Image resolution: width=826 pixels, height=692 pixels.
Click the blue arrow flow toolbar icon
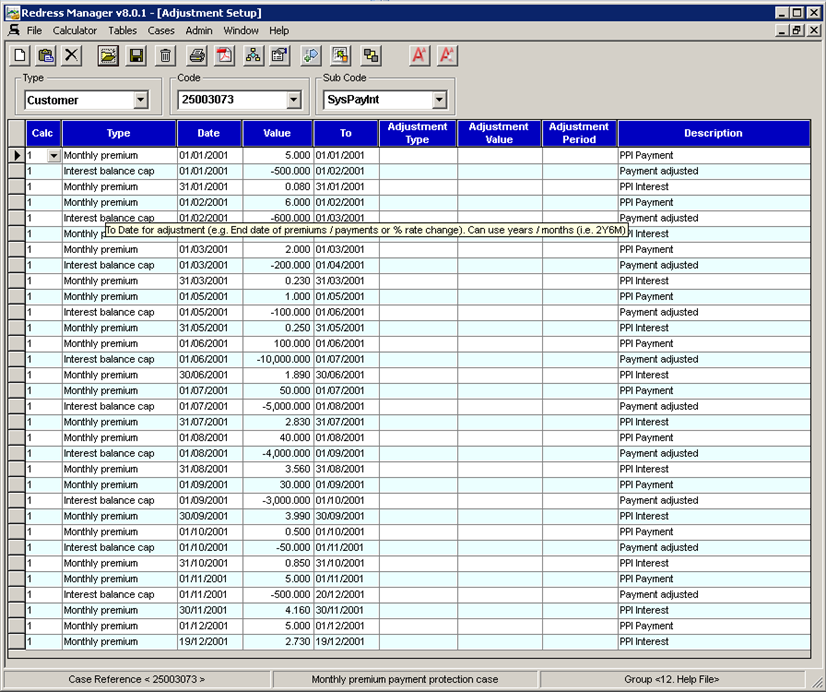pos(311,55)
